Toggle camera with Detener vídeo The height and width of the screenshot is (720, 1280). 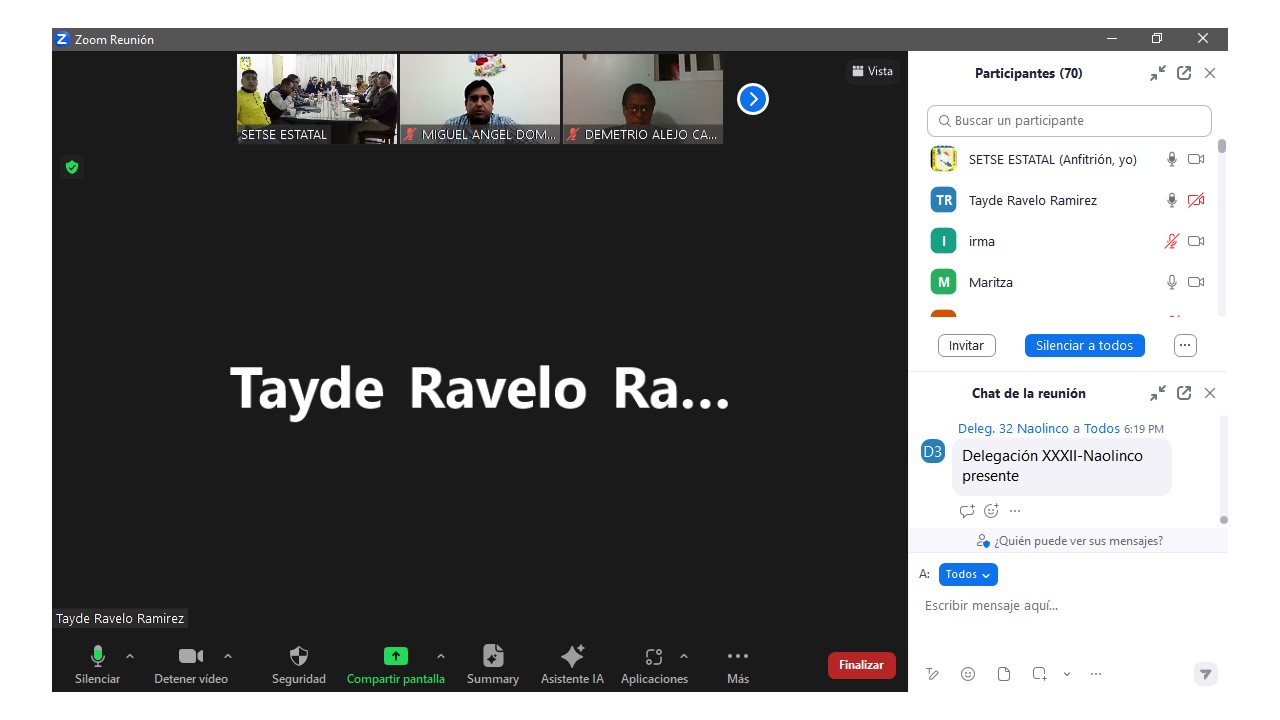click(x=190, y=657)
